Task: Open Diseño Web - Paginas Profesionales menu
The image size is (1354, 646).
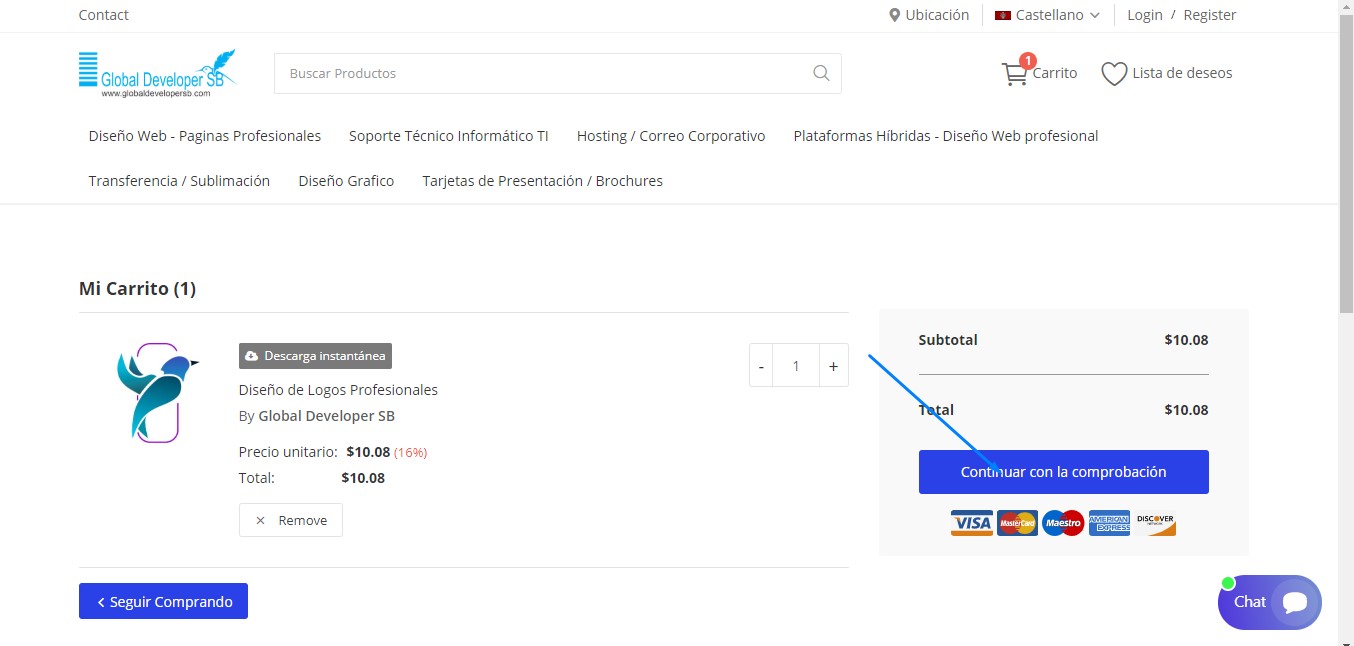Action: 205,136
